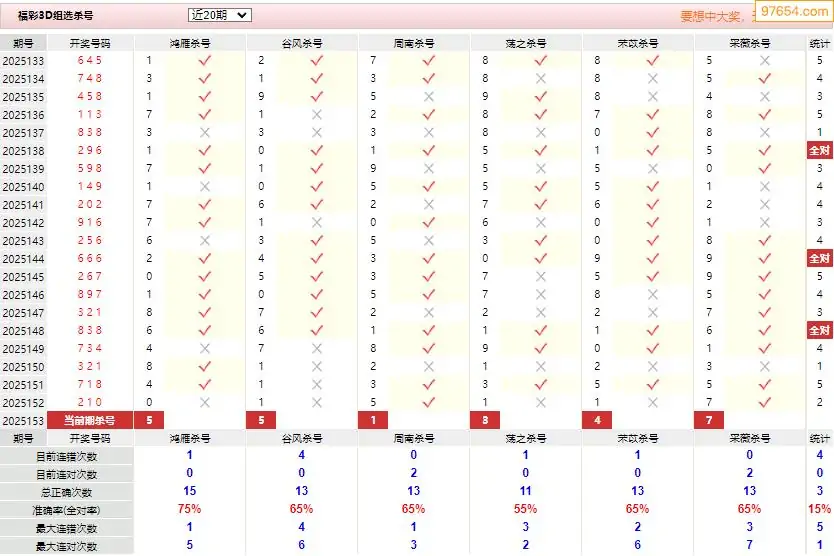Click draw numbers 8 9 7
The width and height of the screenshot is (834, 556).
90,294
